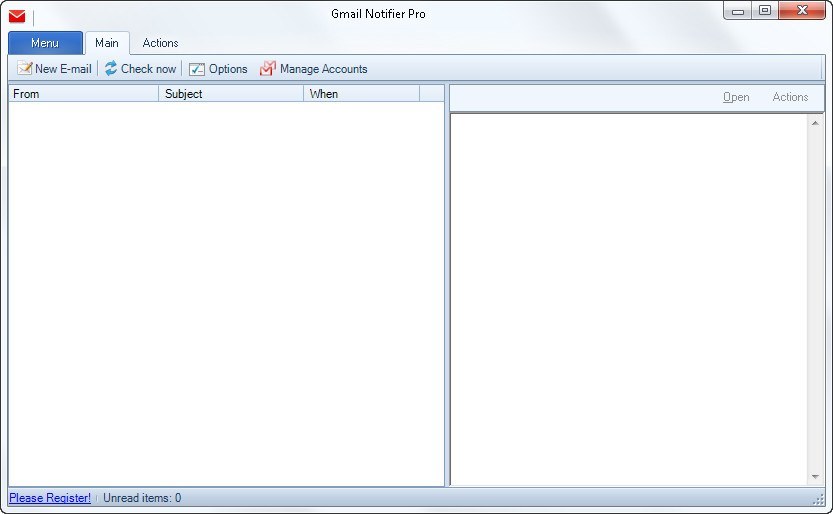Image resolution: width=833 pixels, height=514 pixels.
Task: Click the Open button in preview pane
Action: point(736,97)
